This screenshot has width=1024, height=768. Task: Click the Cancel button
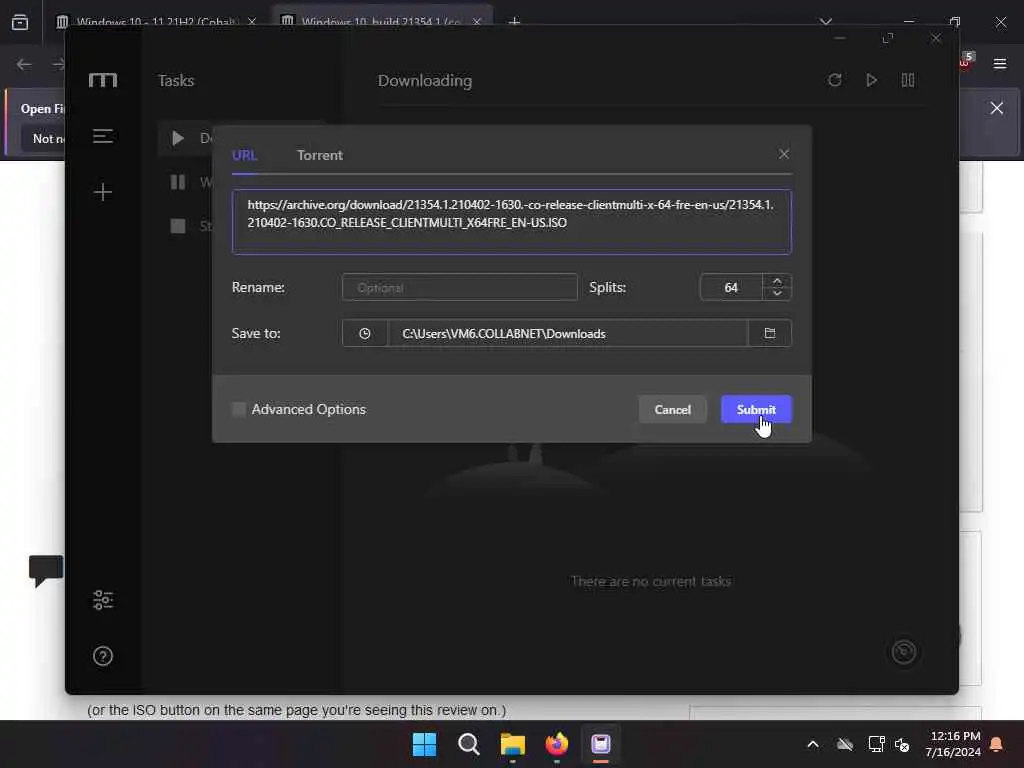pos(672,409)
